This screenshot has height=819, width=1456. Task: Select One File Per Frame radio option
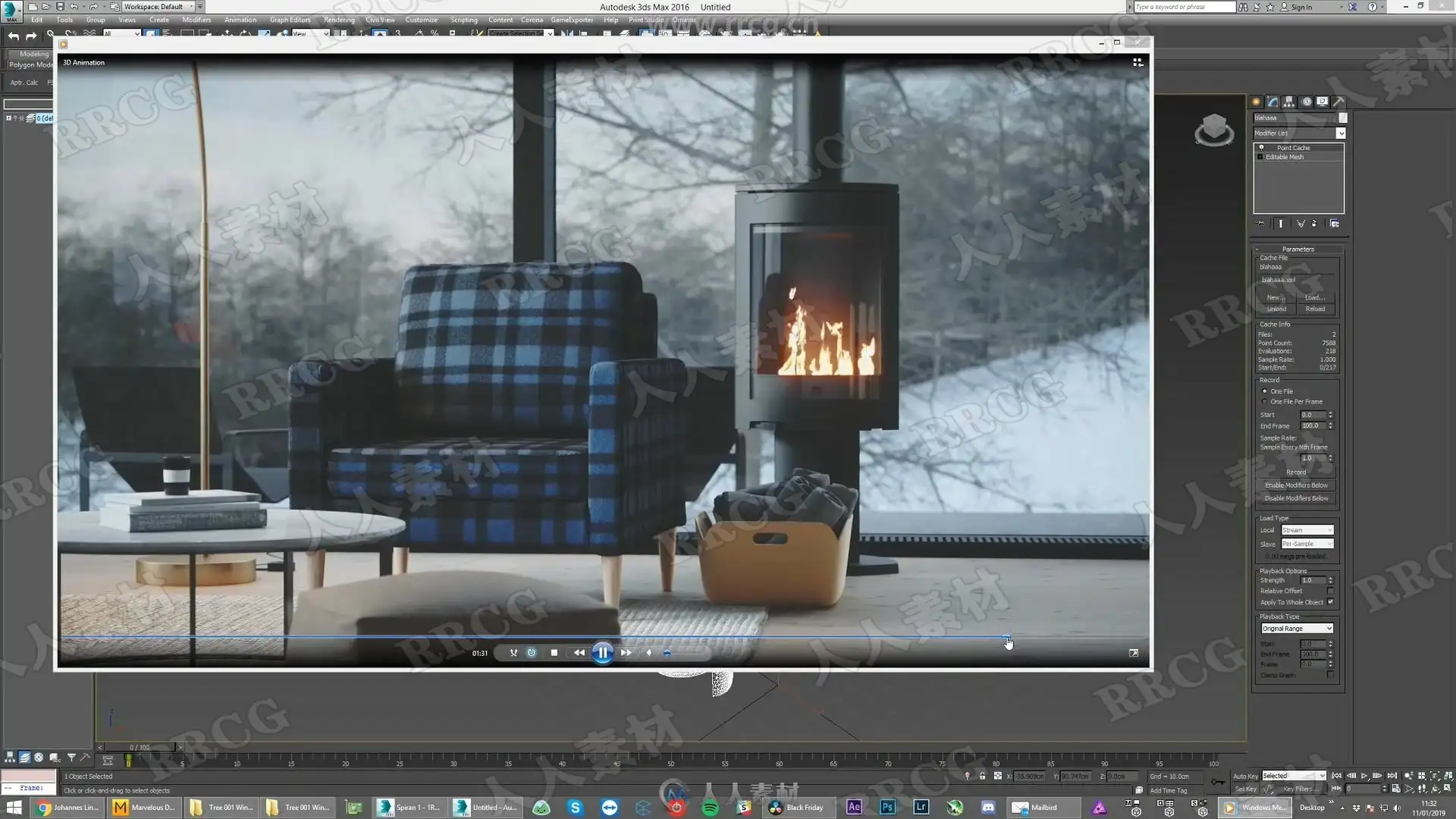click(x=1265, y=402)
